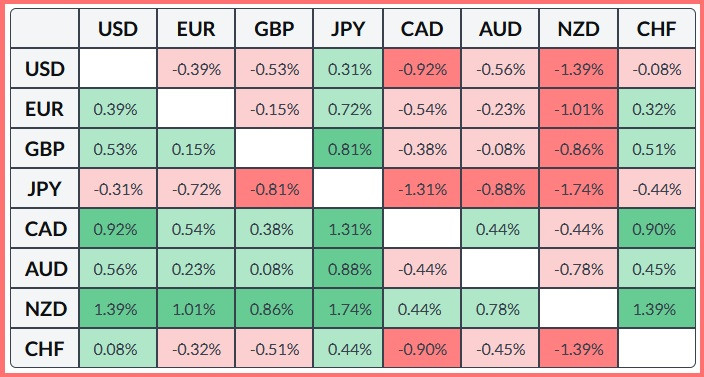This screenshot has height=377, width=704.
Task: Click the USD/NZD cell showing -1.39%
Action: pos(578,69)
